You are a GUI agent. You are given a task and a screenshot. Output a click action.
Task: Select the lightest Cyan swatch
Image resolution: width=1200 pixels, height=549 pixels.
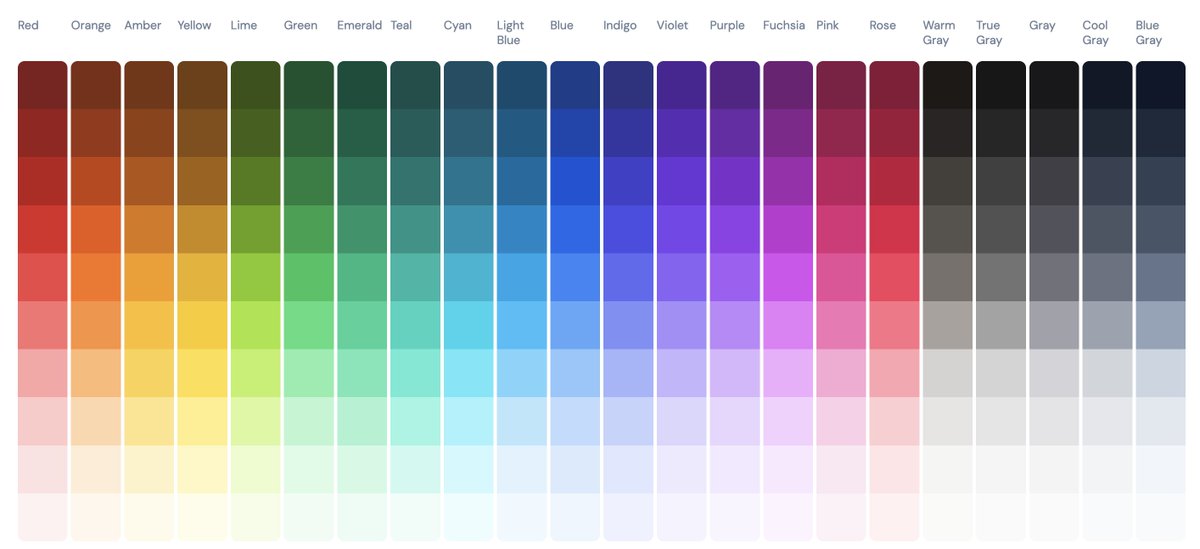click(x=469, y=517)
